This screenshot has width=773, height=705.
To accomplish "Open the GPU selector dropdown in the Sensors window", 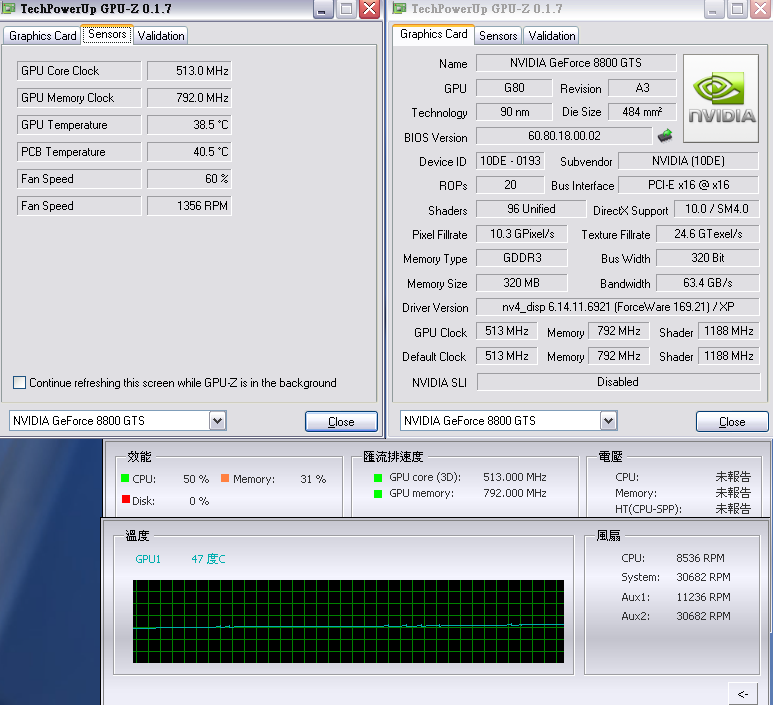I will (x=218, y=421).
